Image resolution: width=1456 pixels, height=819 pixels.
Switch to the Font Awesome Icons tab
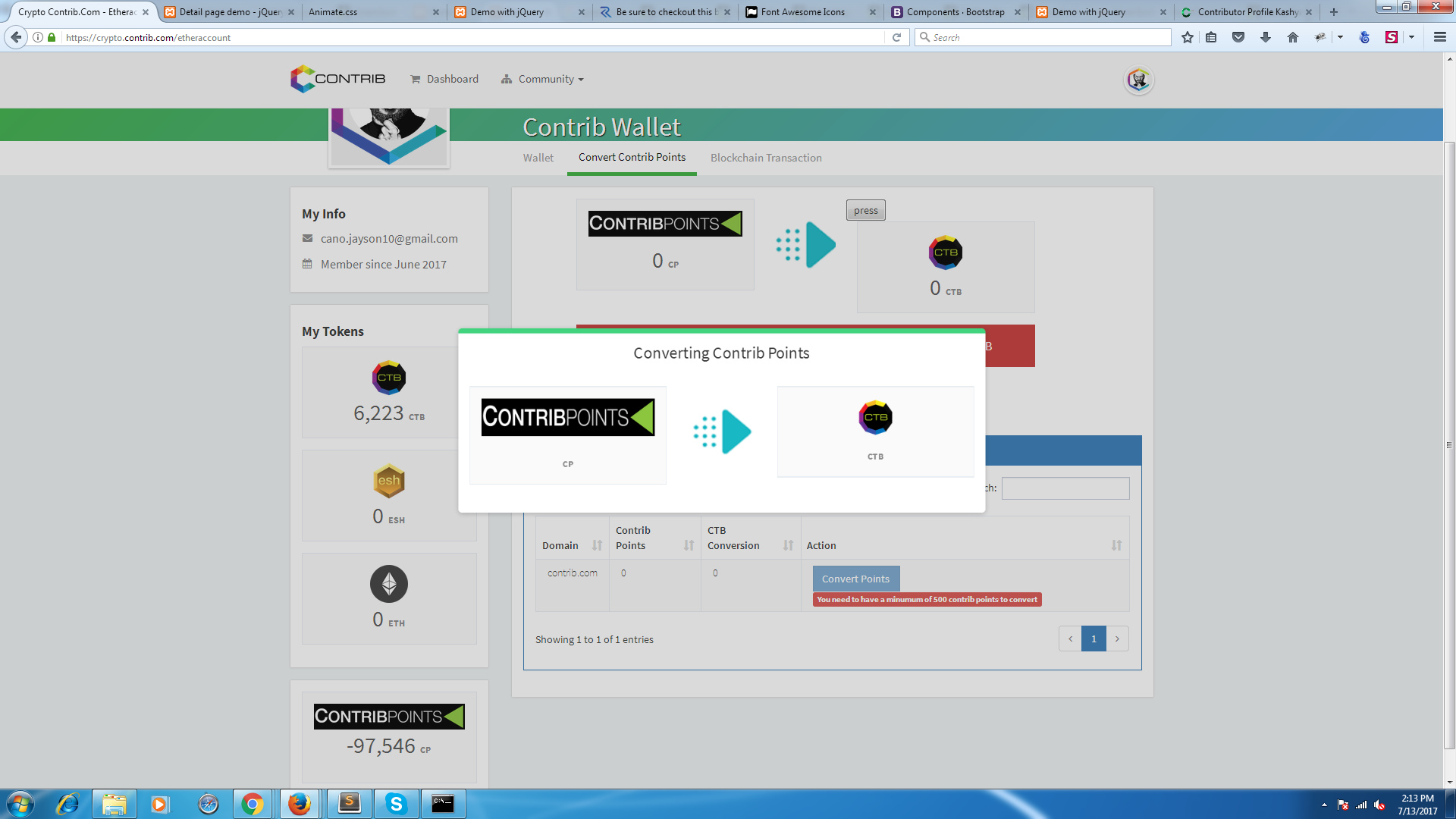pos(810,11)
